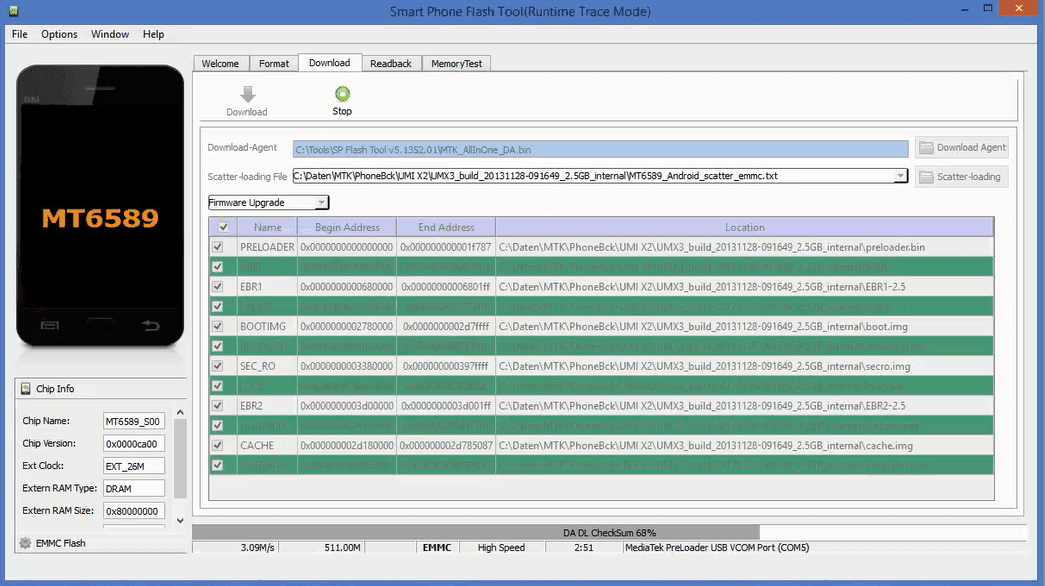Click the 2:51 elapsed time in status bar
This screenshot has width=1045, height=586.
584,547
